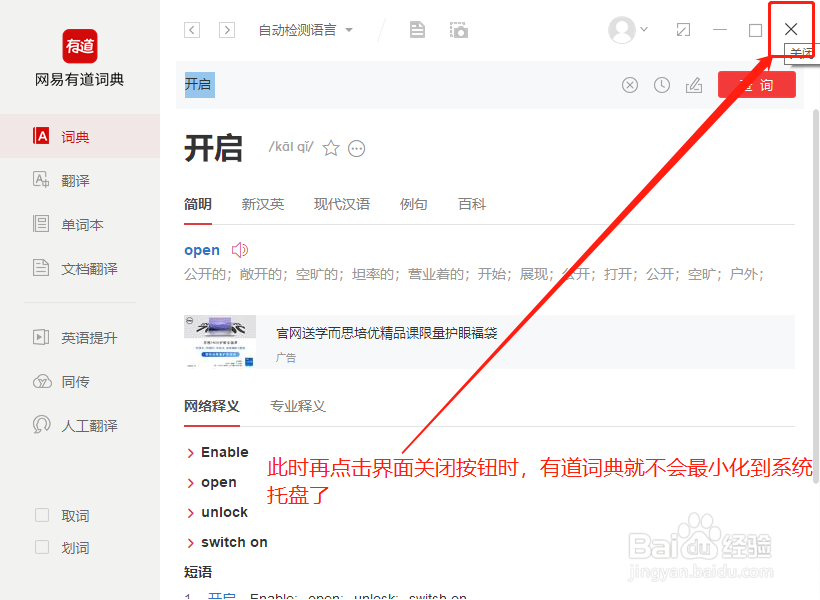Switch to the 现代汉语 tab
The width and height of the screenshot is (820, 600).
[x=341, y=204]
